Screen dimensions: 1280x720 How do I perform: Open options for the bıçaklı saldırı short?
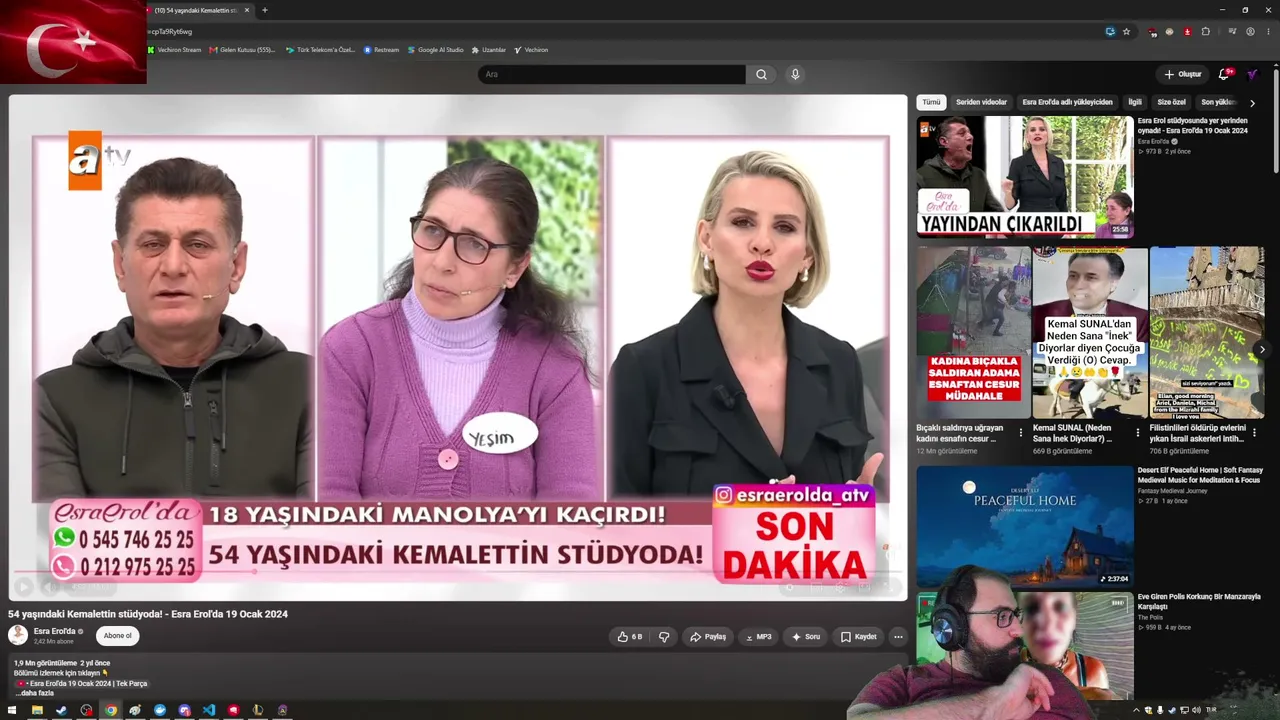[1021, 433]
